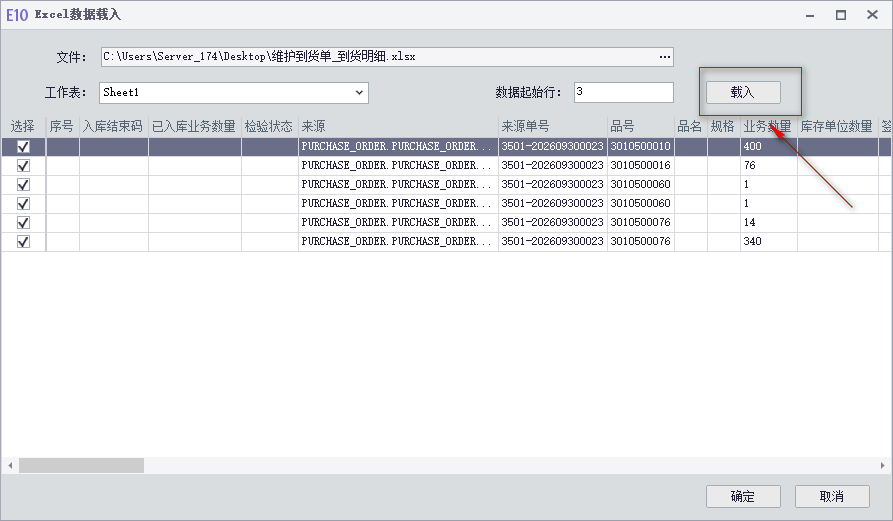The width and height of the screenshot is (893, 521).
Task: Click the horizontal scrollbar thumb
Action: click(x=81, y=466)
